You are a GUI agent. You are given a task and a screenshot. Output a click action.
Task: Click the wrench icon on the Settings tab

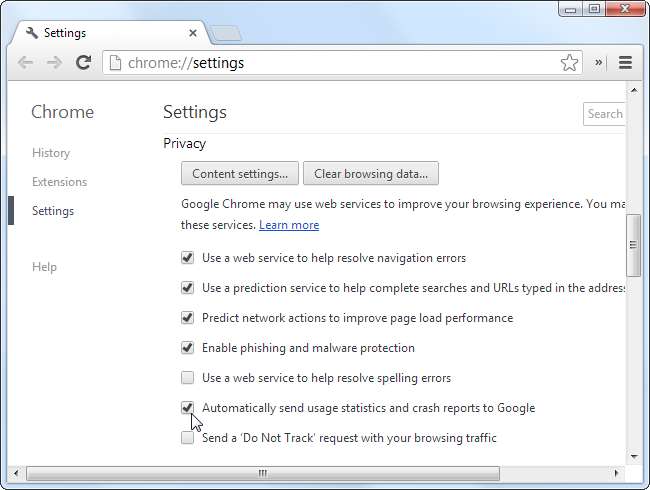coord(31,33)
